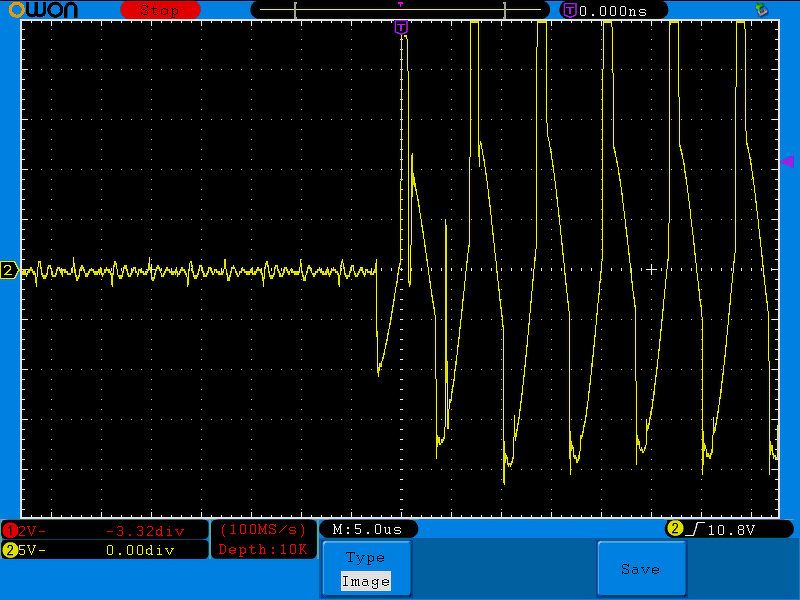The image size is (800, 600).
Task: Click the Depth:10K memory depth readout
Action: [263, 549]
